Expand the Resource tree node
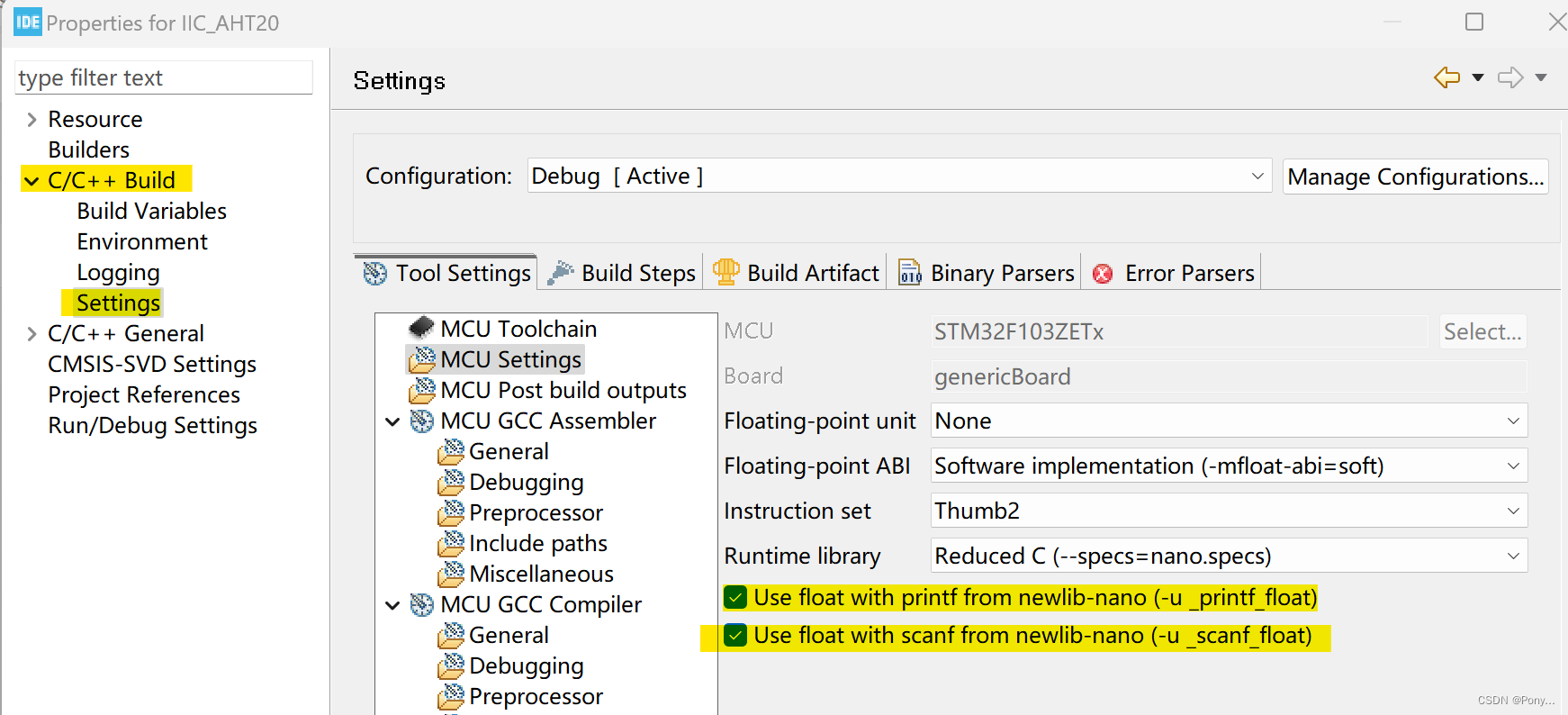 (x=32, y=120)
